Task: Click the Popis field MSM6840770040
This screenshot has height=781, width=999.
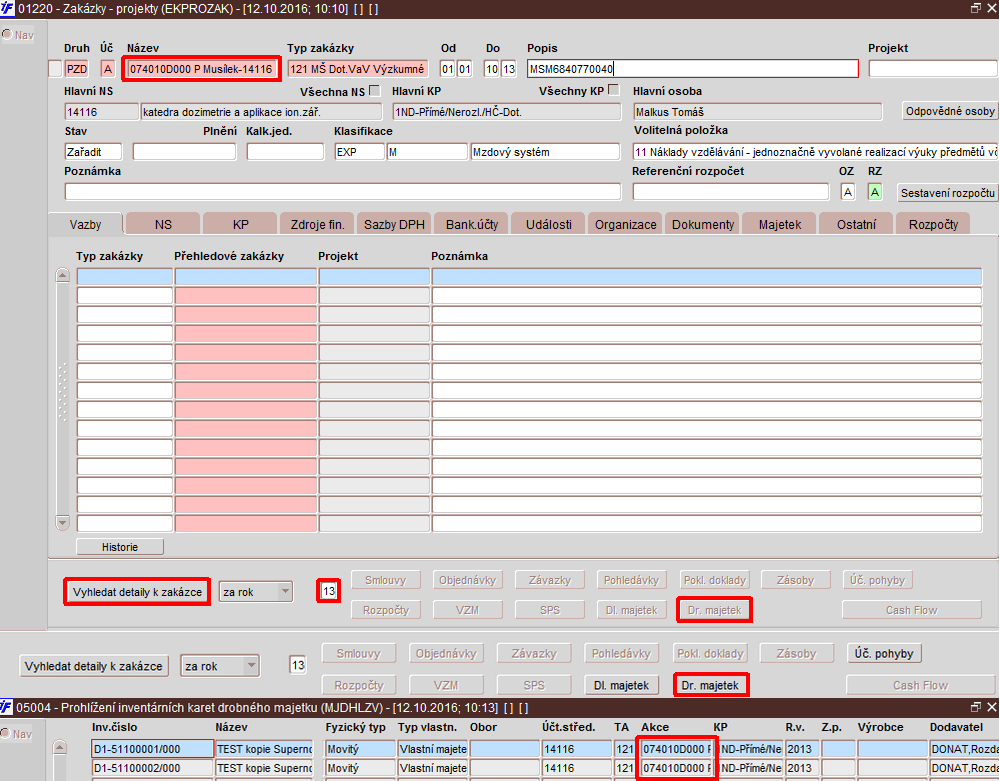Action: click(693, 69)
